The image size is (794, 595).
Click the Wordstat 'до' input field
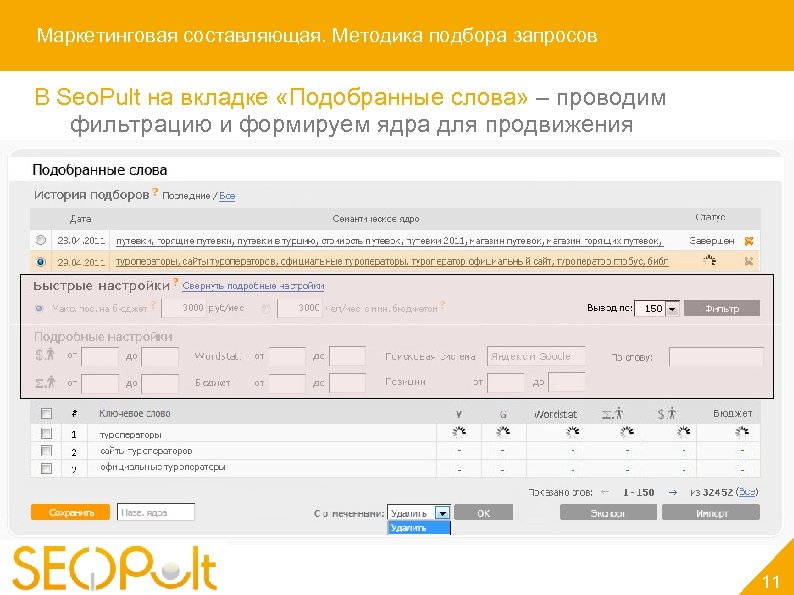click(347, 356)
